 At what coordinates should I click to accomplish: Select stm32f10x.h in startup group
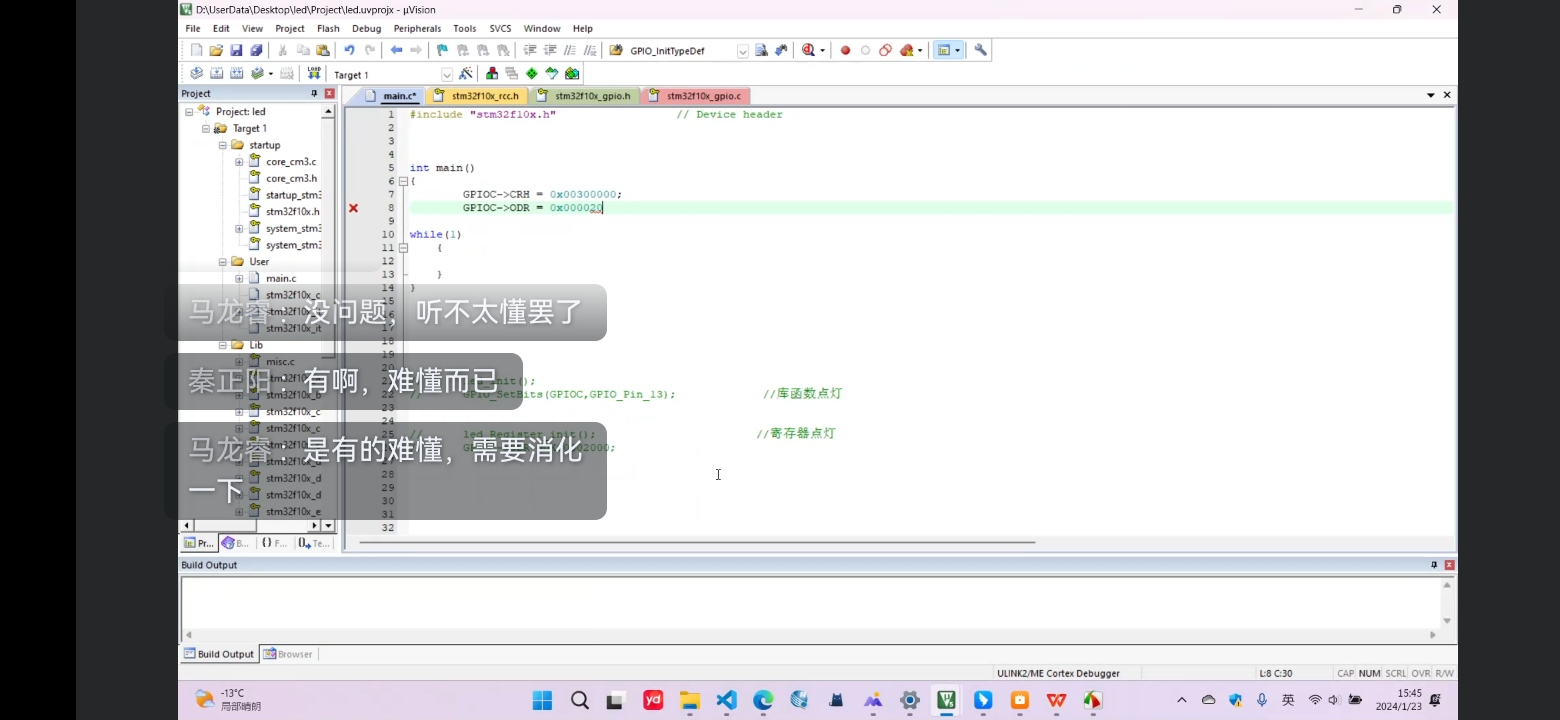coord(292,212)
